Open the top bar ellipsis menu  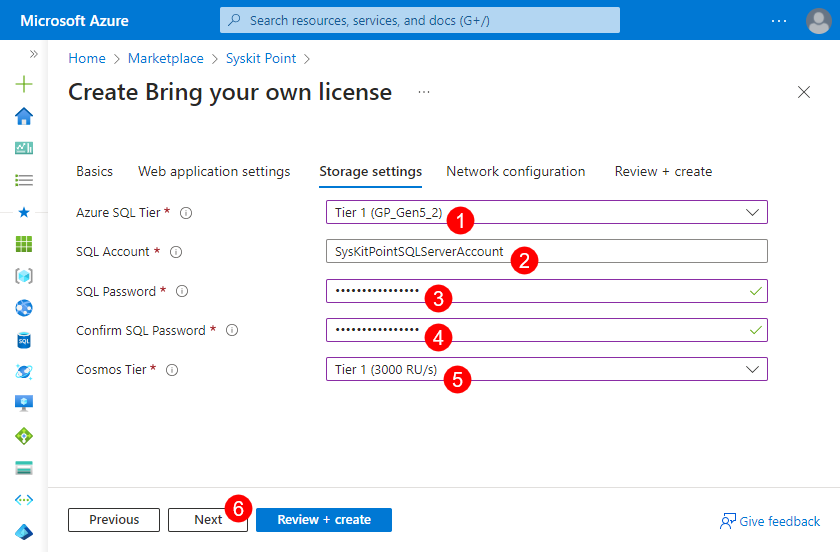coord(779,21)
